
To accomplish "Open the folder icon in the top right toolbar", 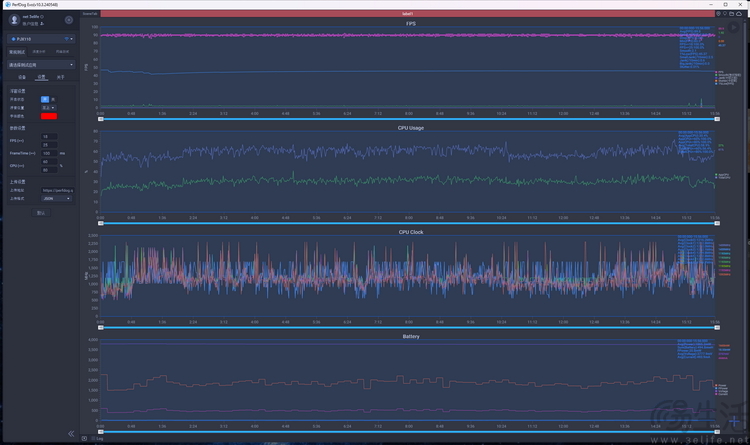I will pos(731,14).
